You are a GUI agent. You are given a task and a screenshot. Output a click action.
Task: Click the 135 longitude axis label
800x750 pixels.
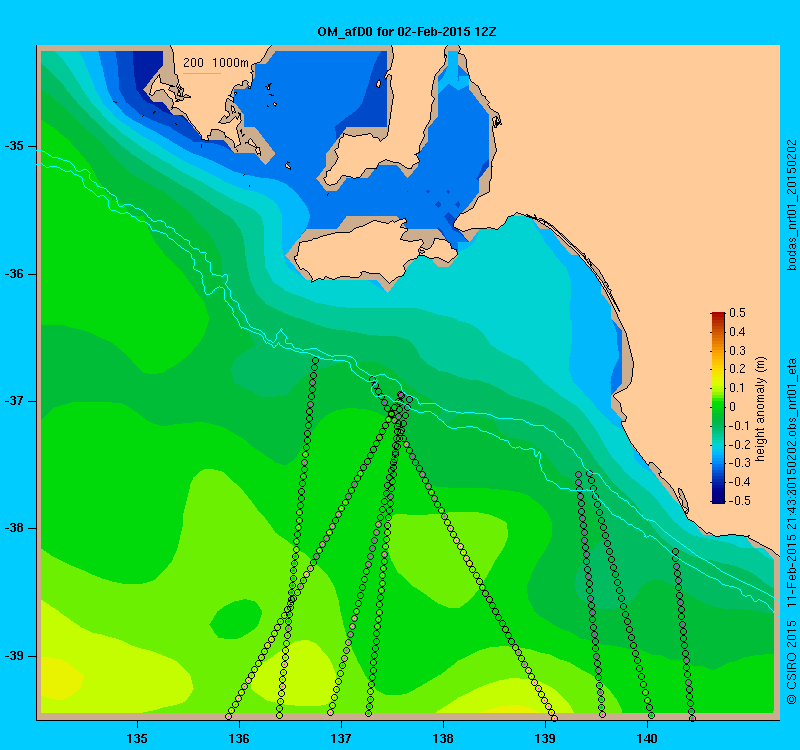click(137, 739)
